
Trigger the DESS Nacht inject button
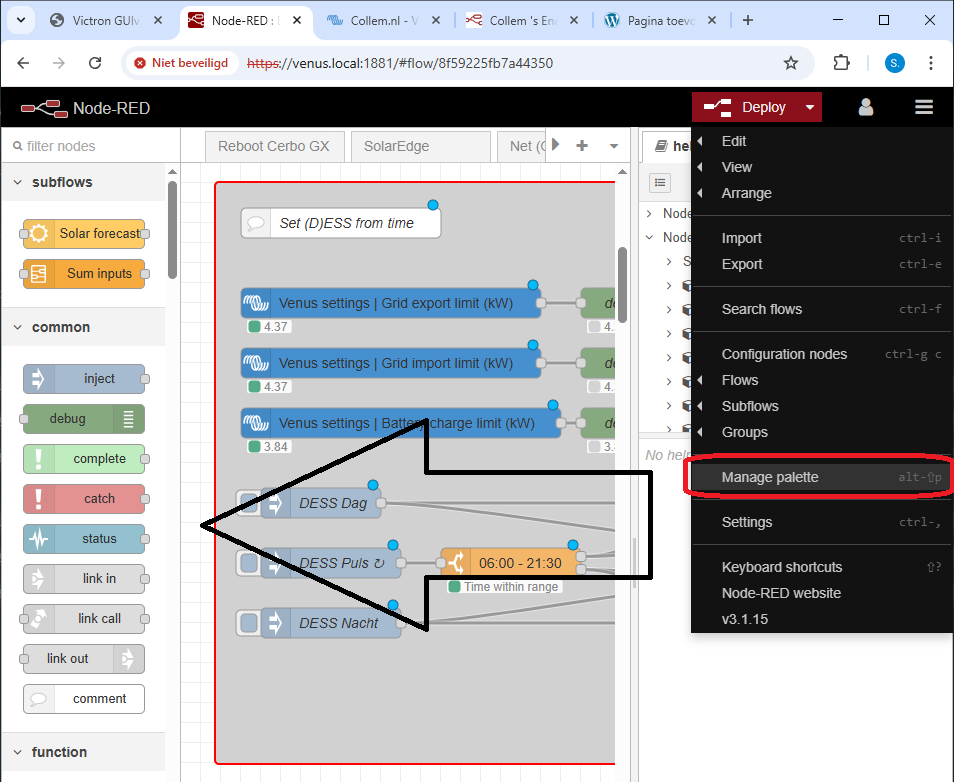(249, 623)
